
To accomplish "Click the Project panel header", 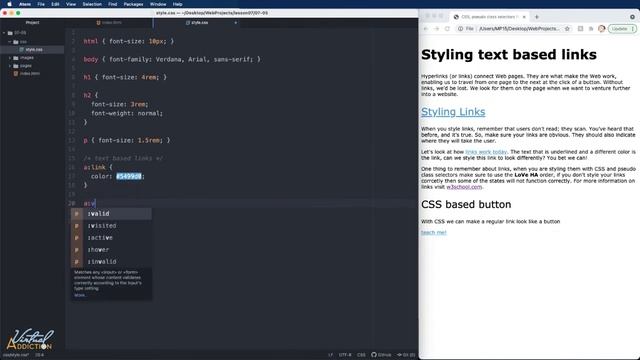I will 32,22.
